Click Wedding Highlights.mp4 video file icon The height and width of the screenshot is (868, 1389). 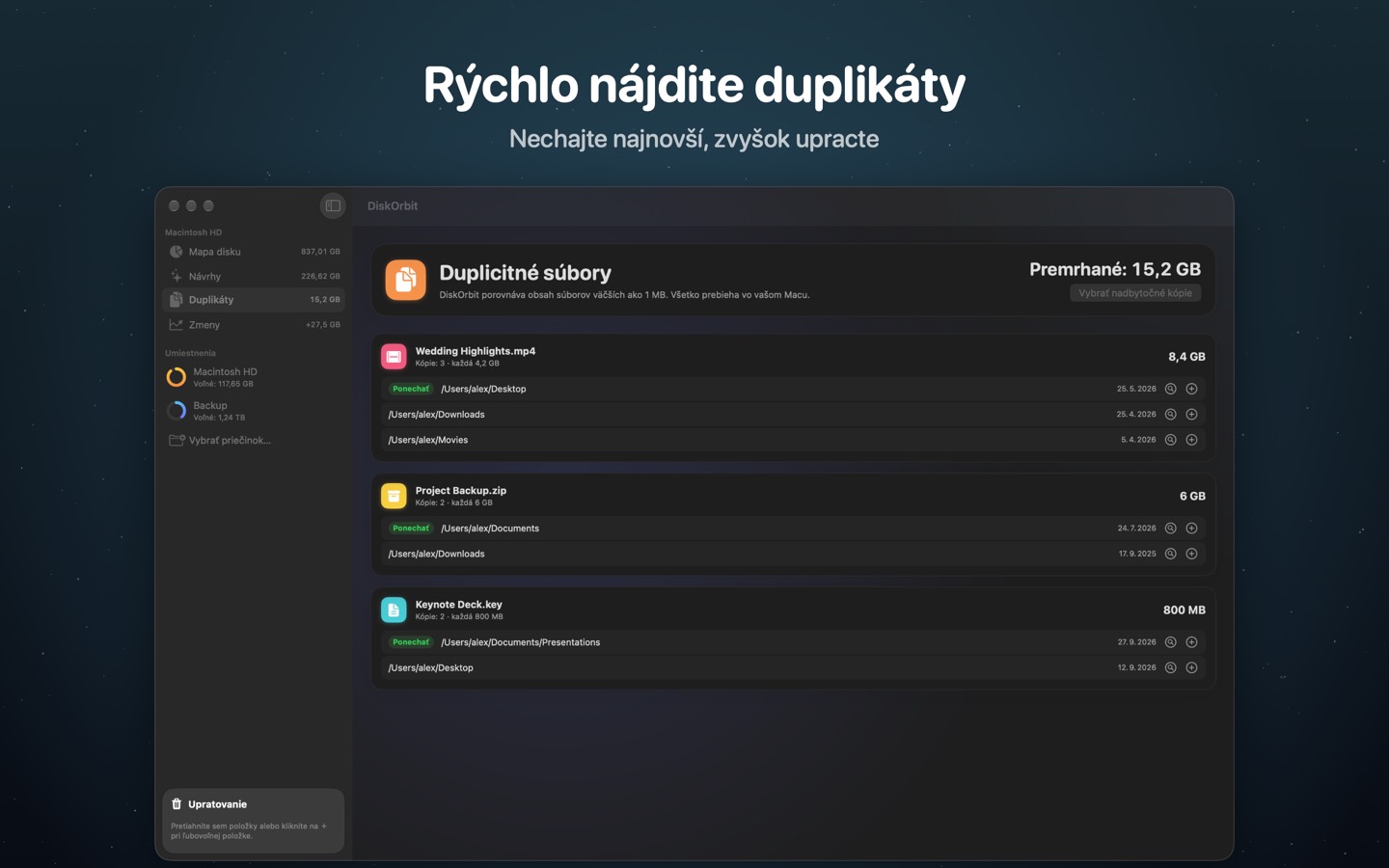click(394, 357)
